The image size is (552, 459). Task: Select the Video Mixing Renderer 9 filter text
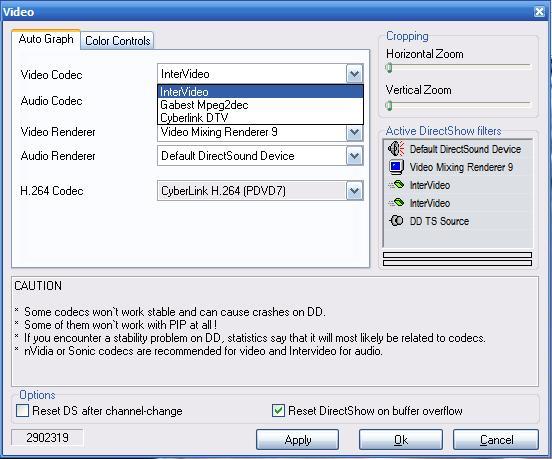[x=461, y=167]
